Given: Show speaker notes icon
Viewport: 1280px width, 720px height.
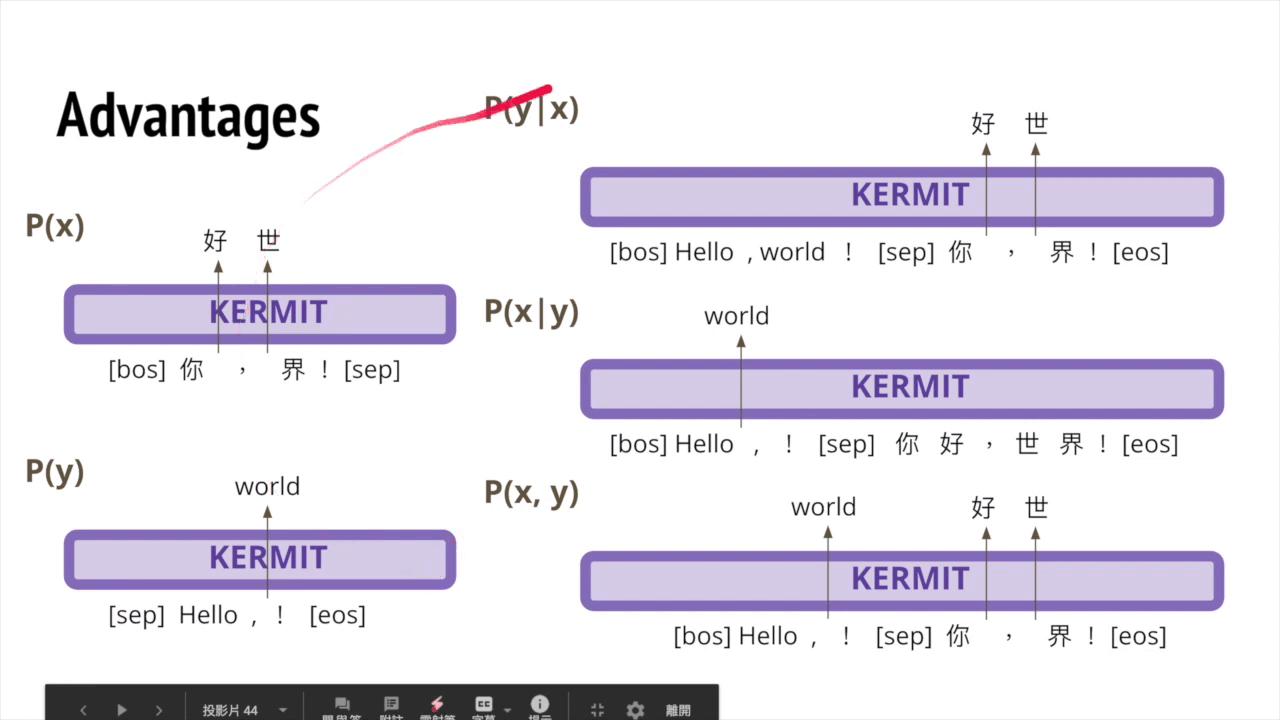Looking at the screenshot, I should (x=391, y=708).
